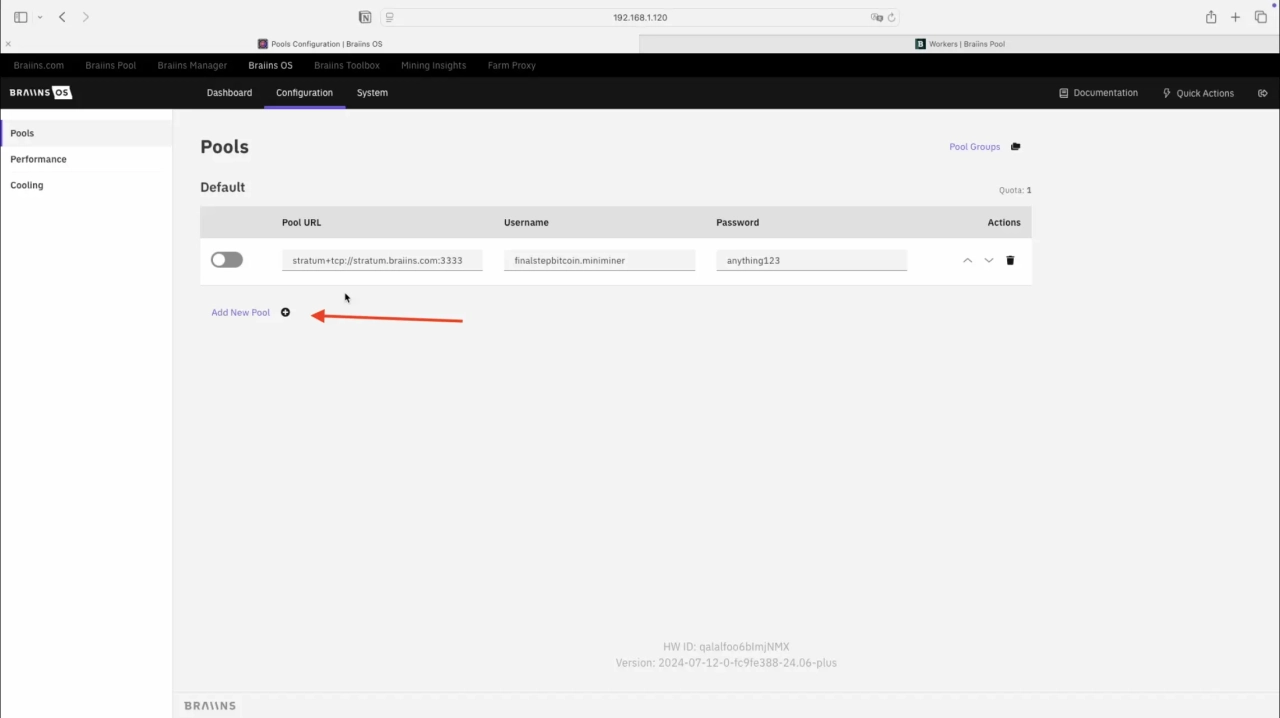Open the System tab
Image resolution: width=1280 pixels, height=718 pixels.
click(x=372, y=93)
